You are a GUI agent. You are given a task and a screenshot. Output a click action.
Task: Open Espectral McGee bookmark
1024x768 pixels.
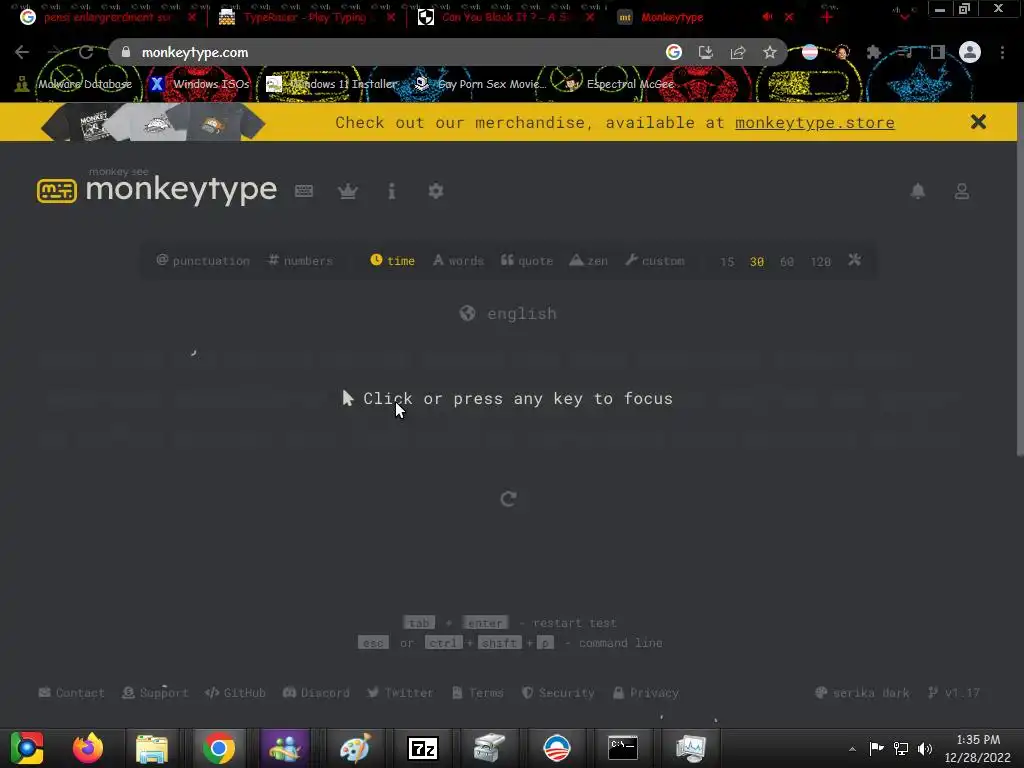point(619,84)
